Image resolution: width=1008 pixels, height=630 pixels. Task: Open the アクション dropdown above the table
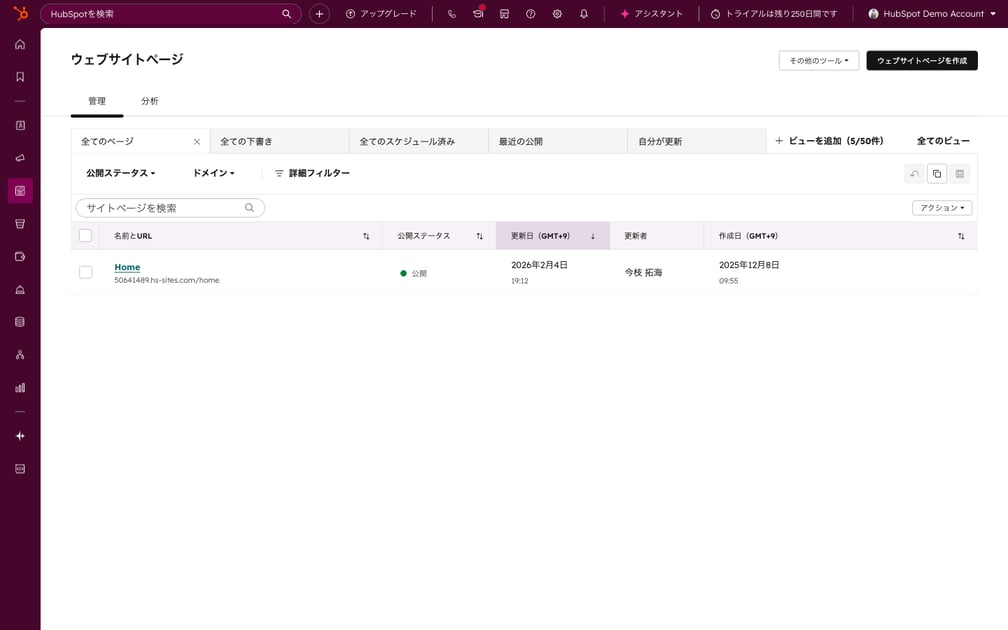coord(944,207)
